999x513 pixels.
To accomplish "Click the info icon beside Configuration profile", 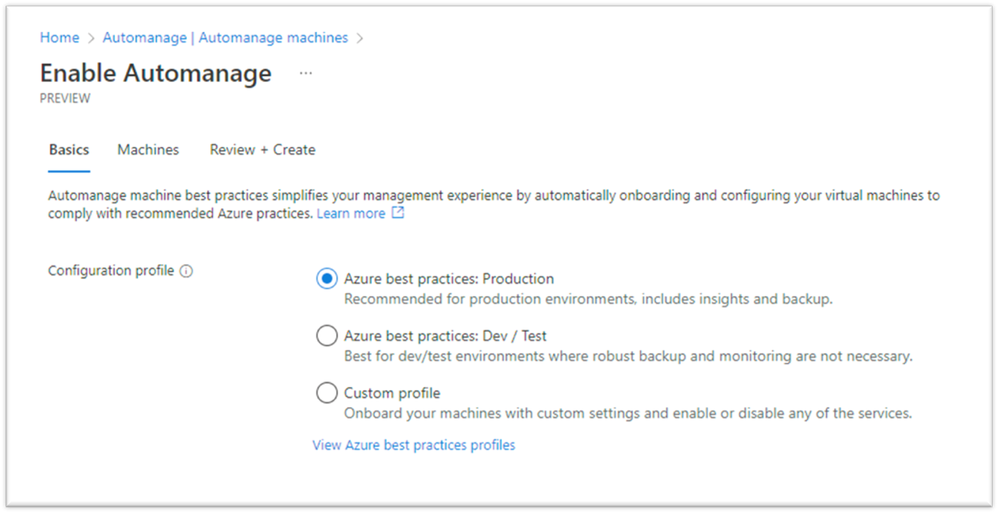I will coord(186,271).
